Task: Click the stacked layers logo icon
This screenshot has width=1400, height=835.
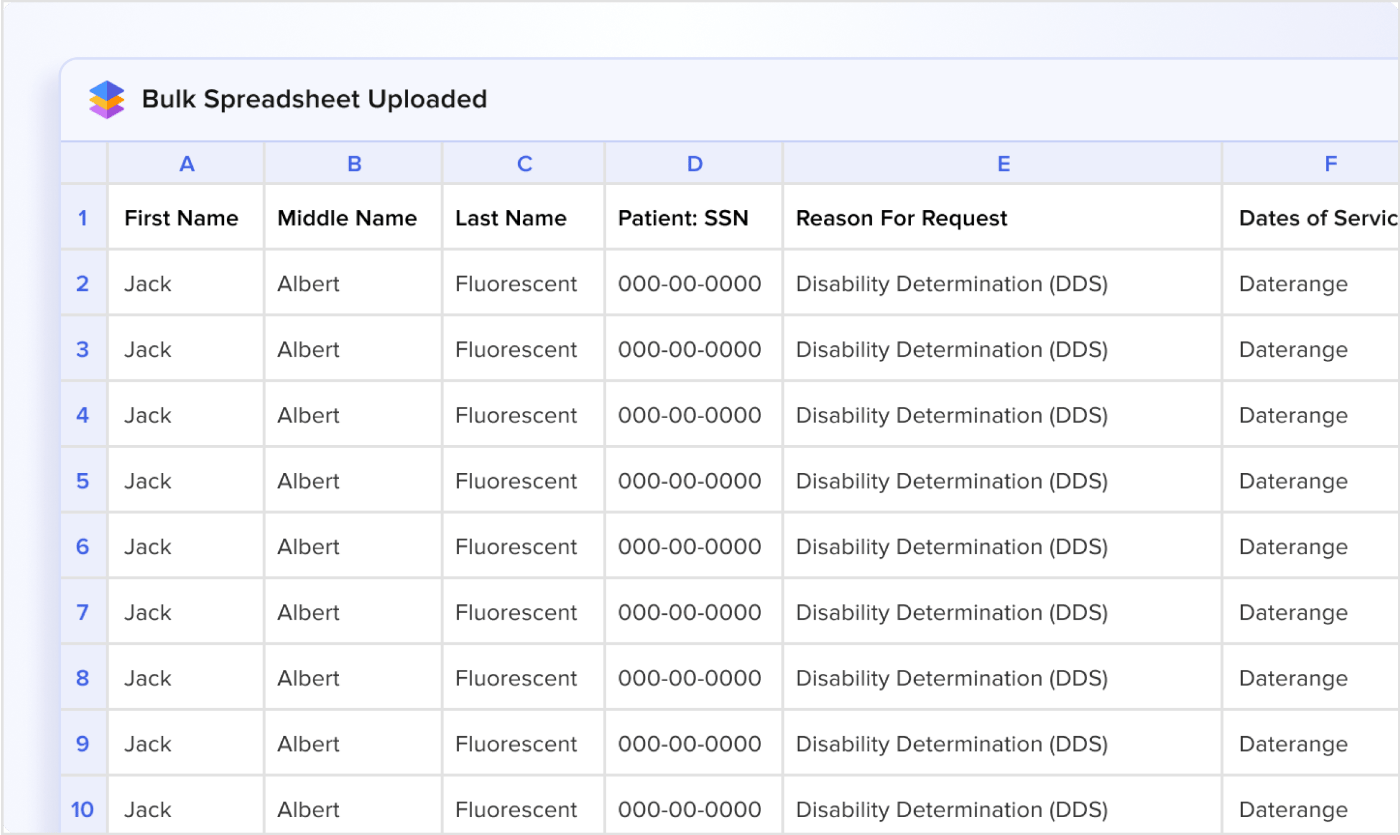Action: [x=106, y=99]
